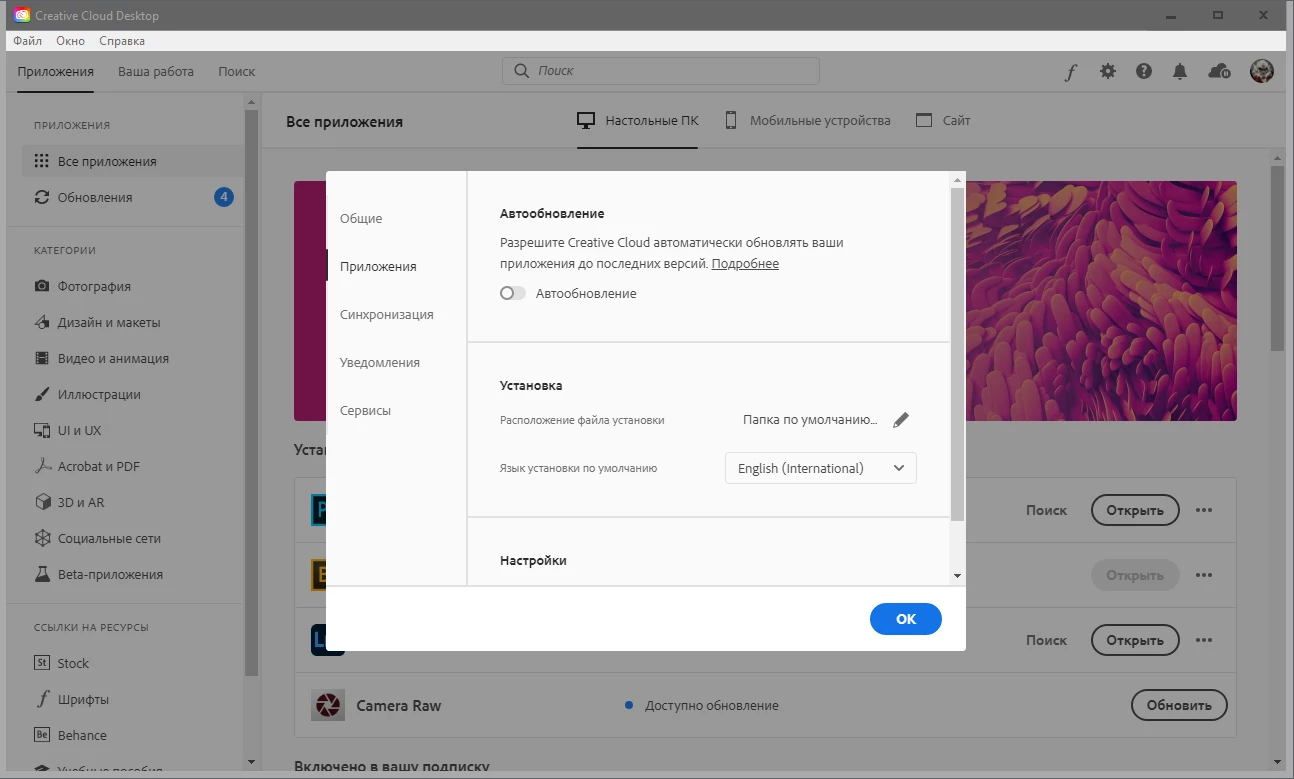Click Открыть for the first installed app
Image resolution: width=1294 pixels, height=779 pixels.
[1135, 510]
